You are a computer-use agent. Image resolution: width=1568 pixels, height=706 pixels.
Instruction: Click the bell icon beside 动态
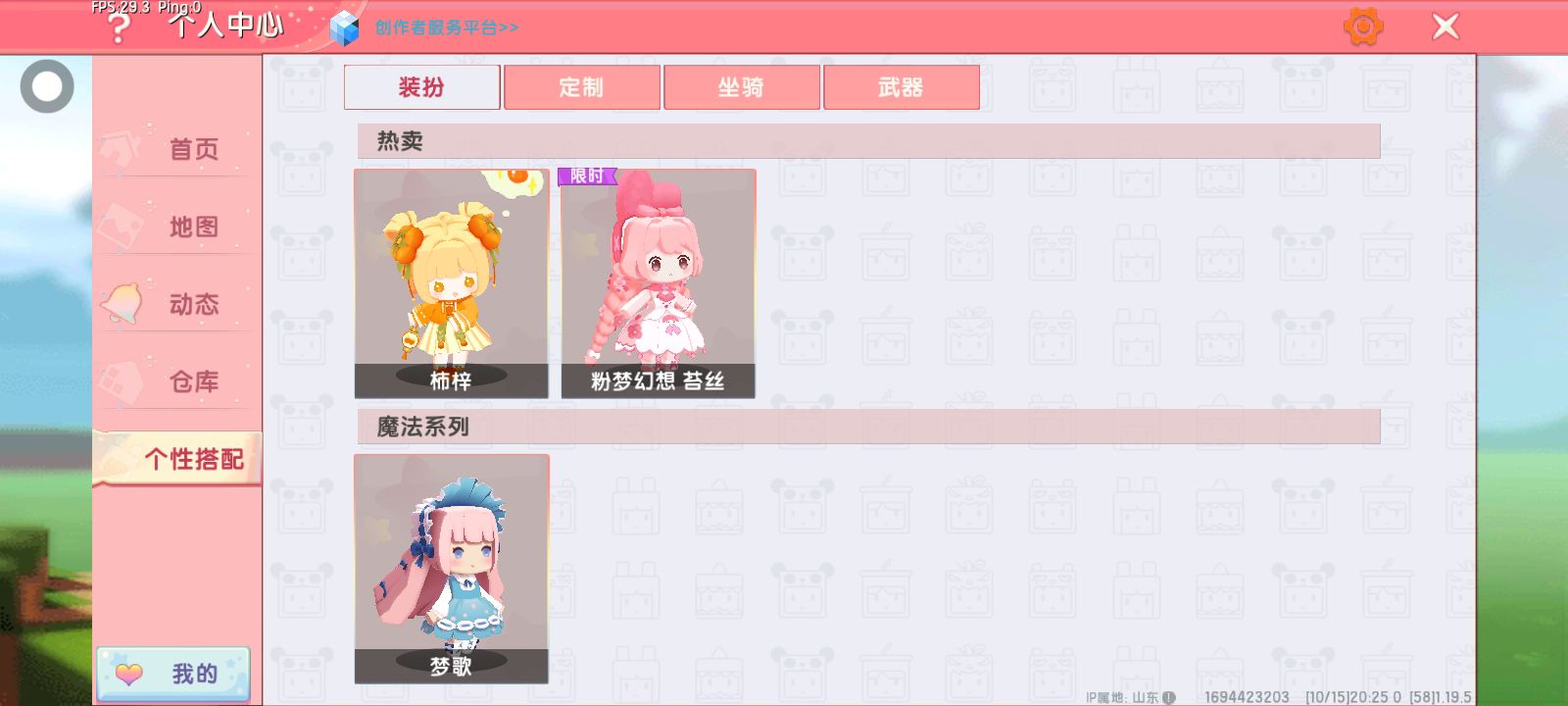pos(122,304)
